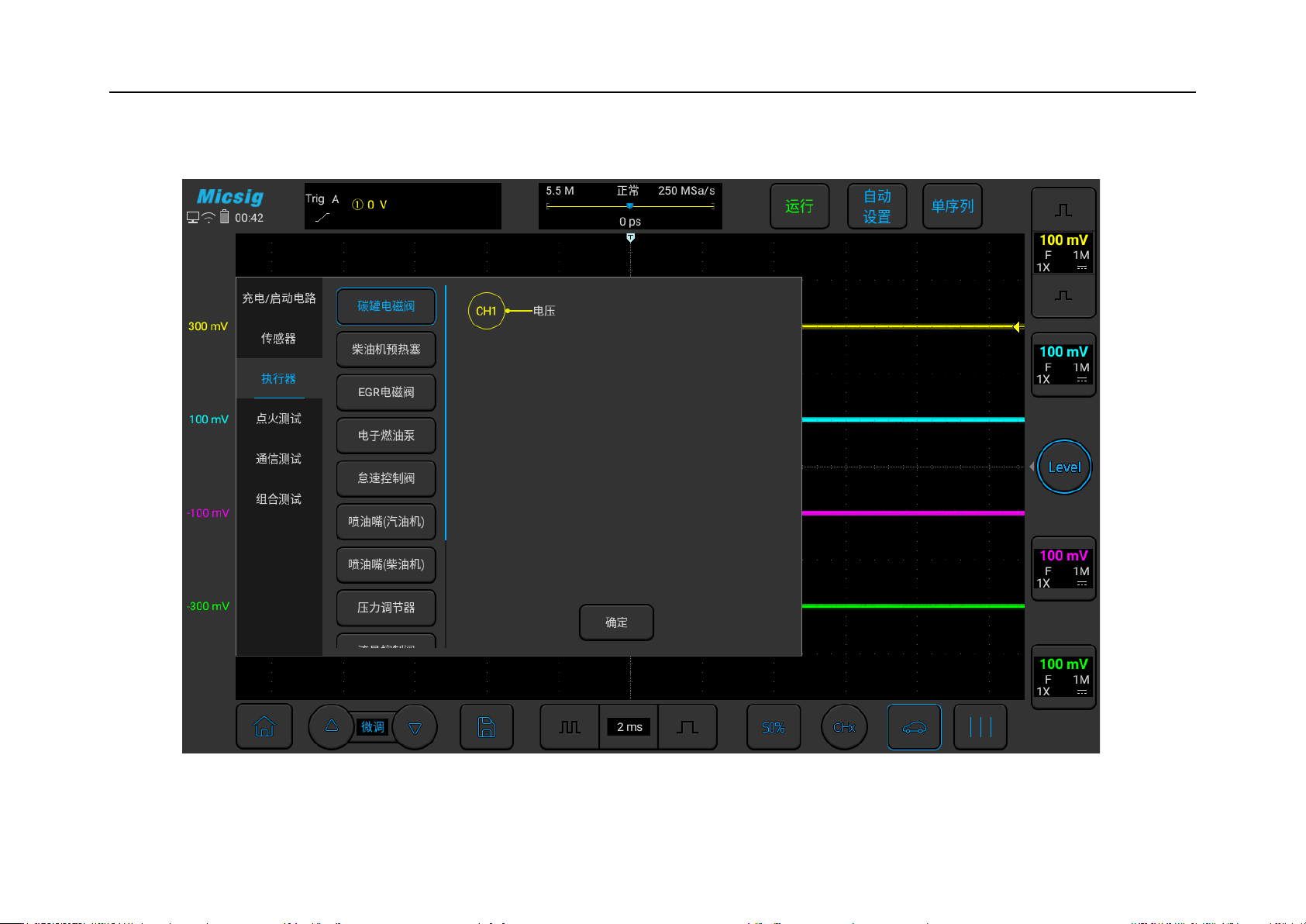Check the Wi-Fi status icon
1306x924 pixels.
(x=208, y=218)
